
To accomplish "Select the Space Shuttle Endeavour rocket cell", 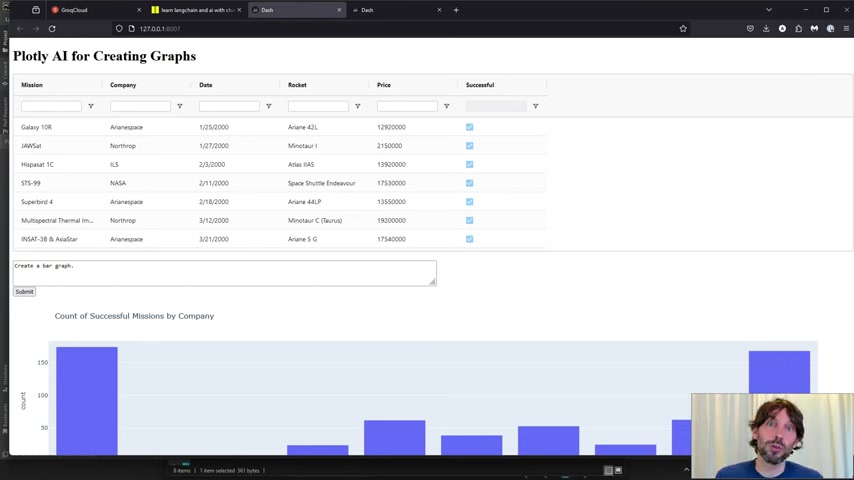I will pos(321,183).
